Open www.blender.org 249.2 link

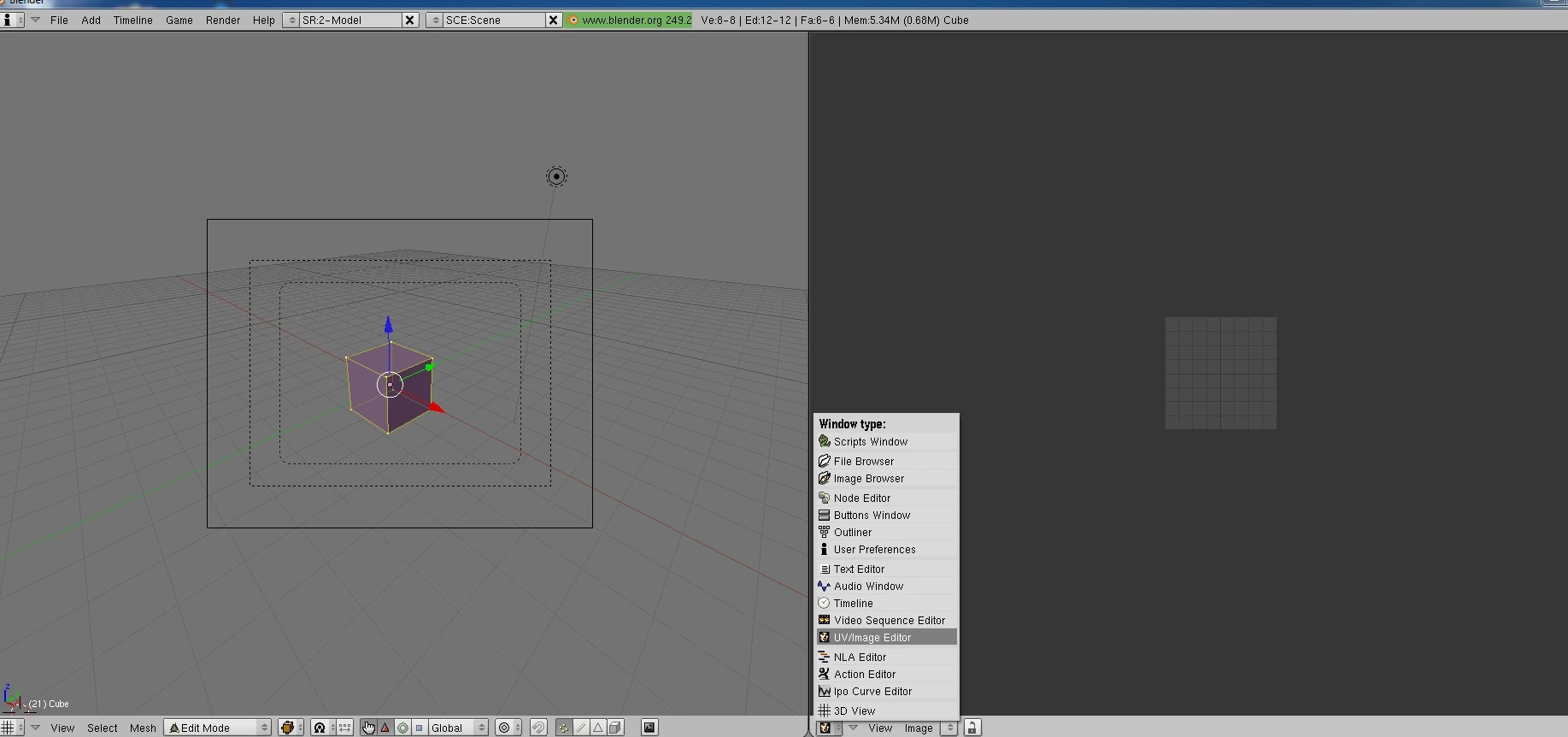tap(629, 20)
